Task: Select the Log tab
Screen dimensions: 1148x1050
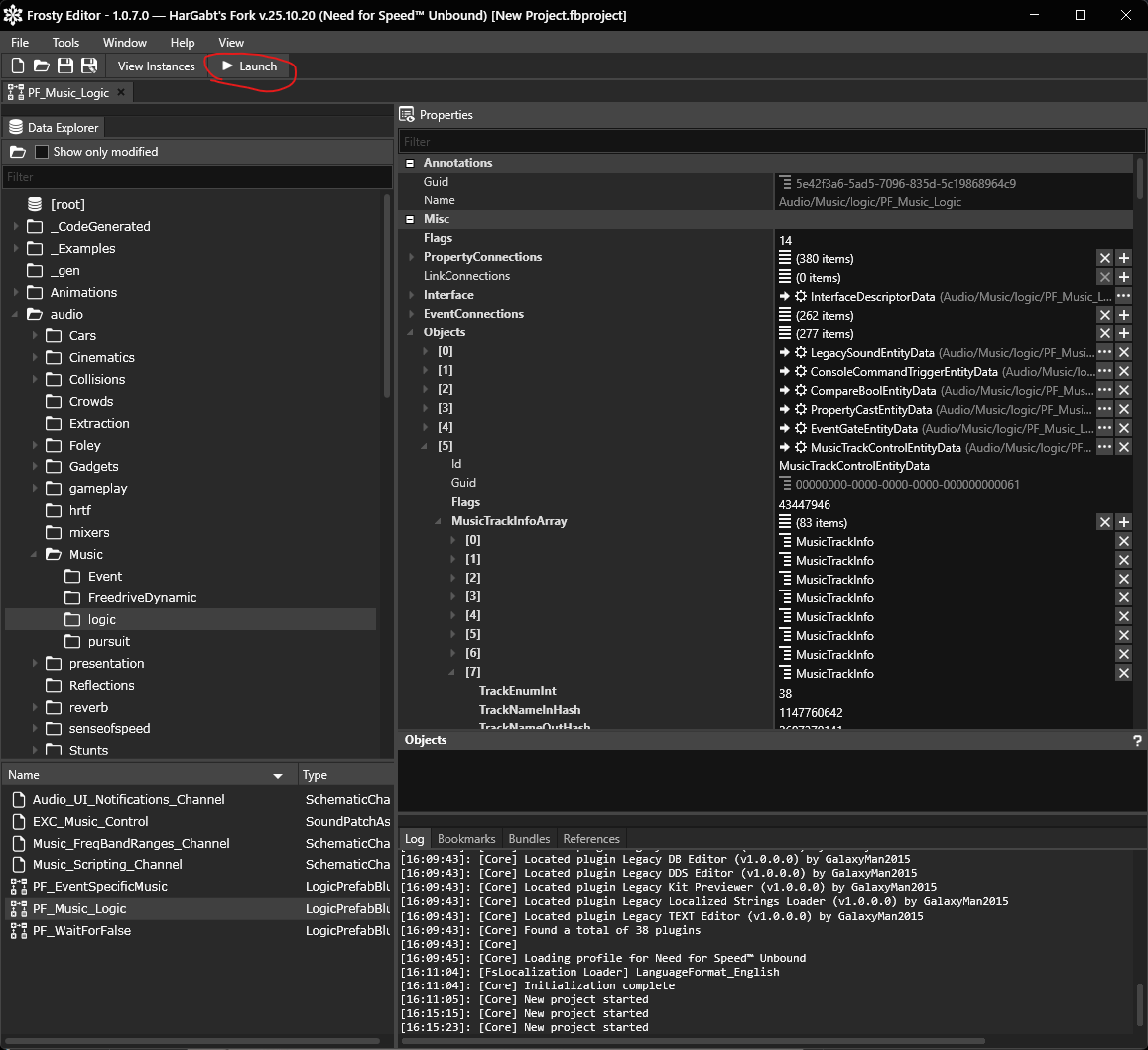Action: [x=415, y=839]
